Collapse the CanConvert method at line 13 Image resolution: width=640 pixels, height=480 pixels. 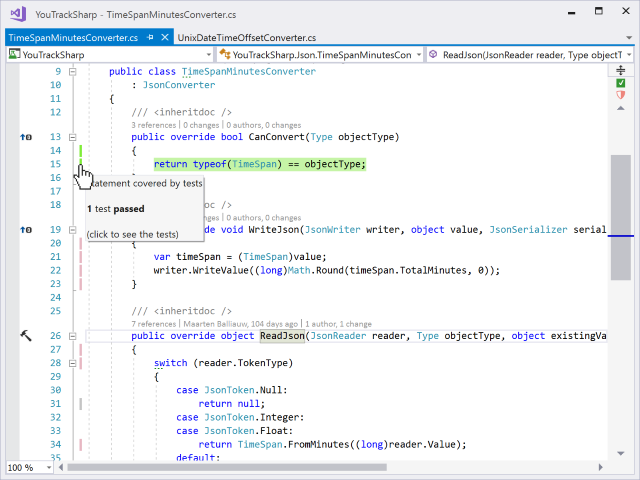[73, 137]
